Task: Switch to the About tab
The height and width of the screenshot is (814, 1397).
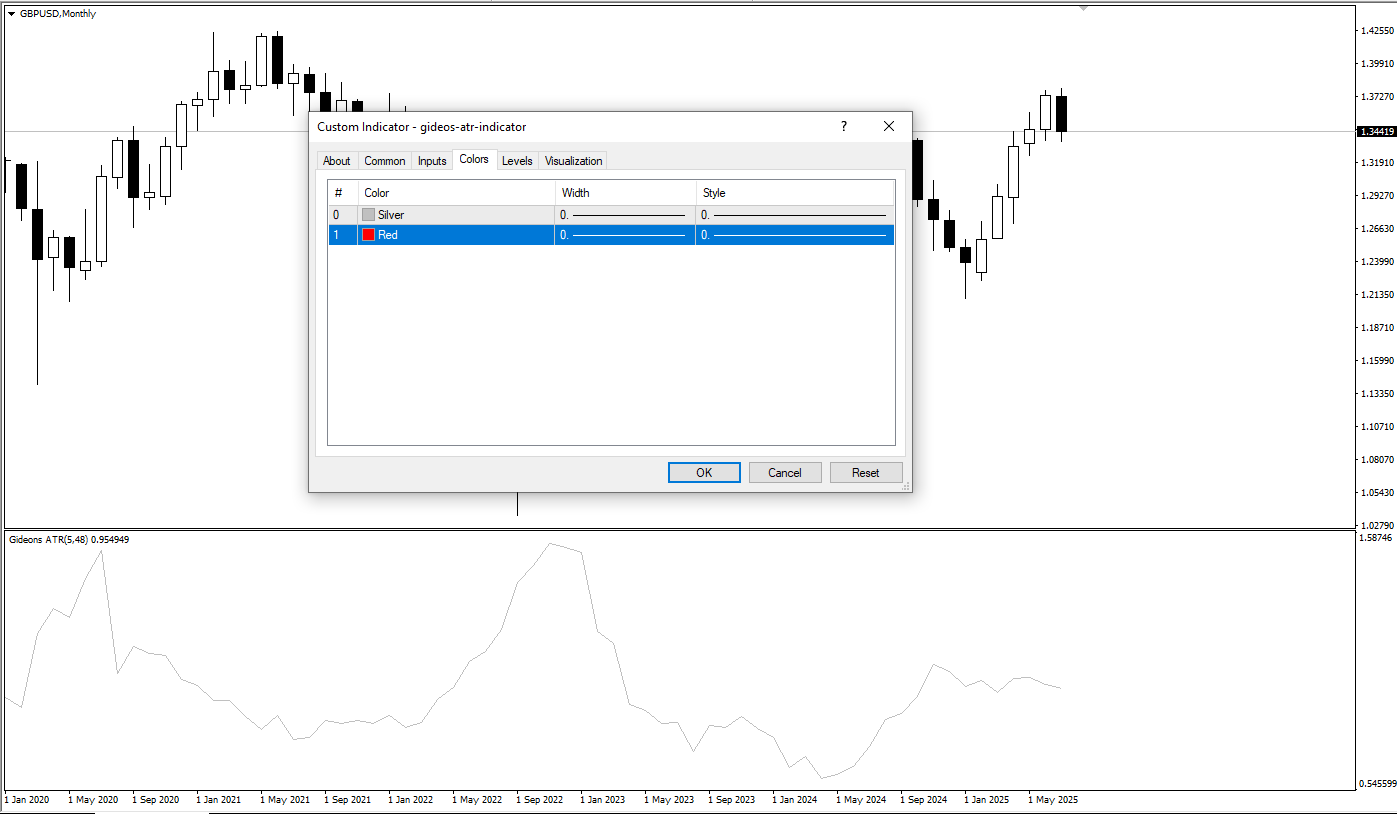Action: (x=337, y=161)
